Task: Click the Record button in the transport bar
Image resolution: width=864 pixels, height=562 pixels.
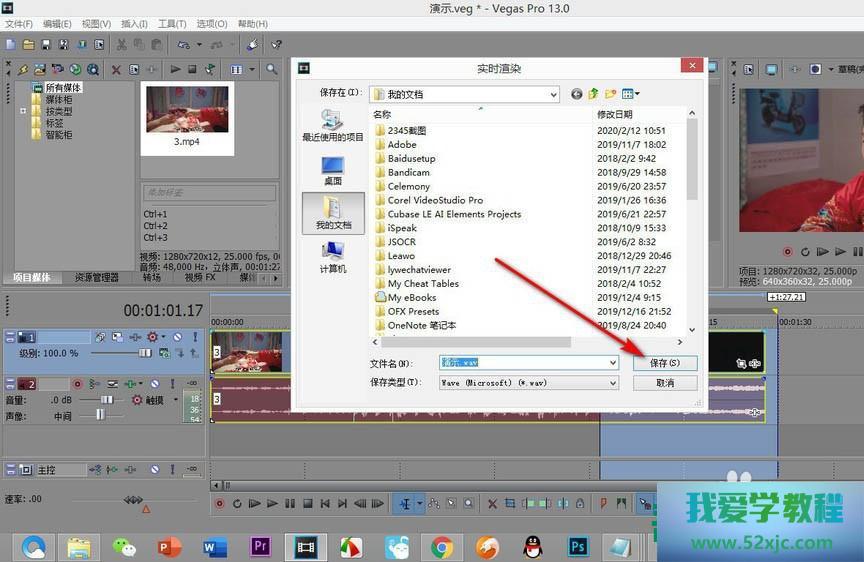Action: (x=219, y=504)
